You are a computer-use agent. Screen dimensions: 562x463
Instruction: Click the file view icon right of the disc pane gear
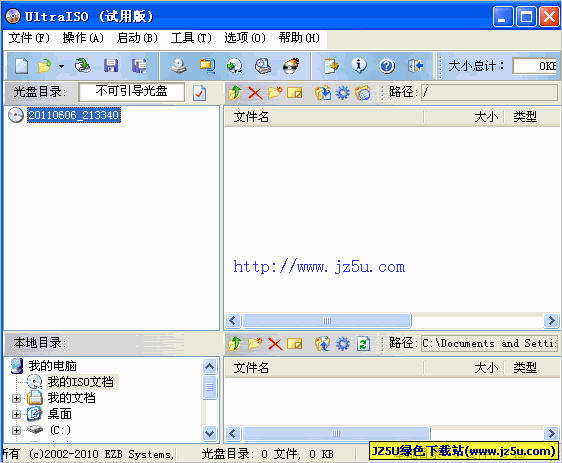pos(363,93)
